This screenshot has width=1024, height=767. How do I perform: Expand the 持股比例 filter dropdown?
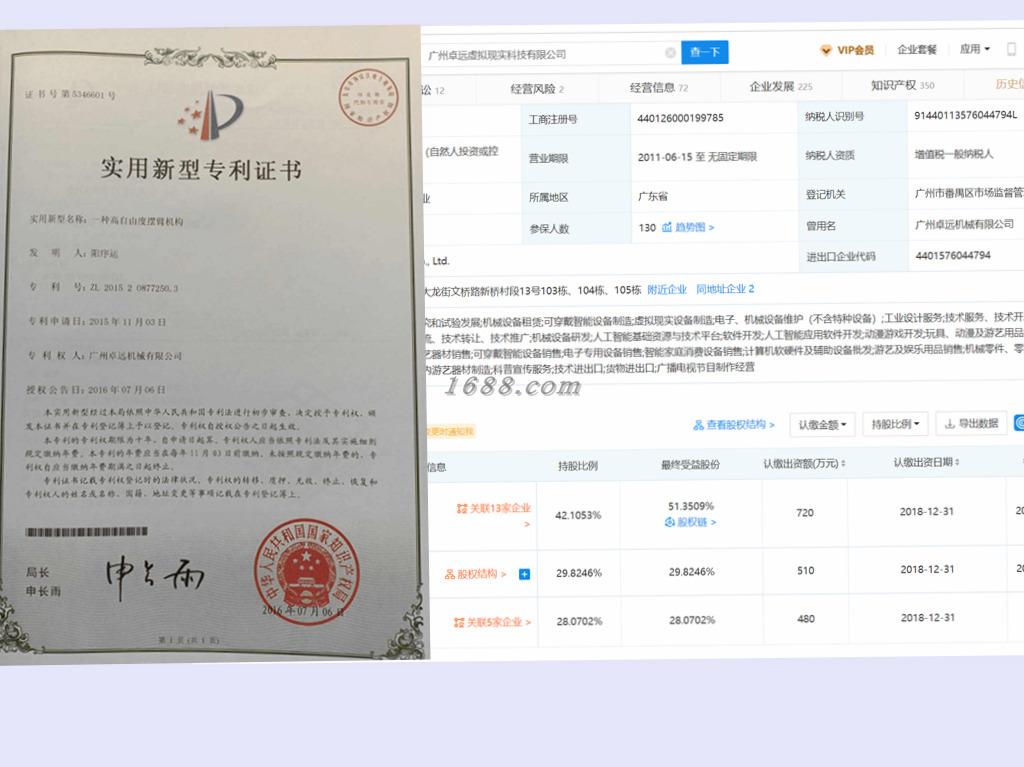[x=895, y=424]
